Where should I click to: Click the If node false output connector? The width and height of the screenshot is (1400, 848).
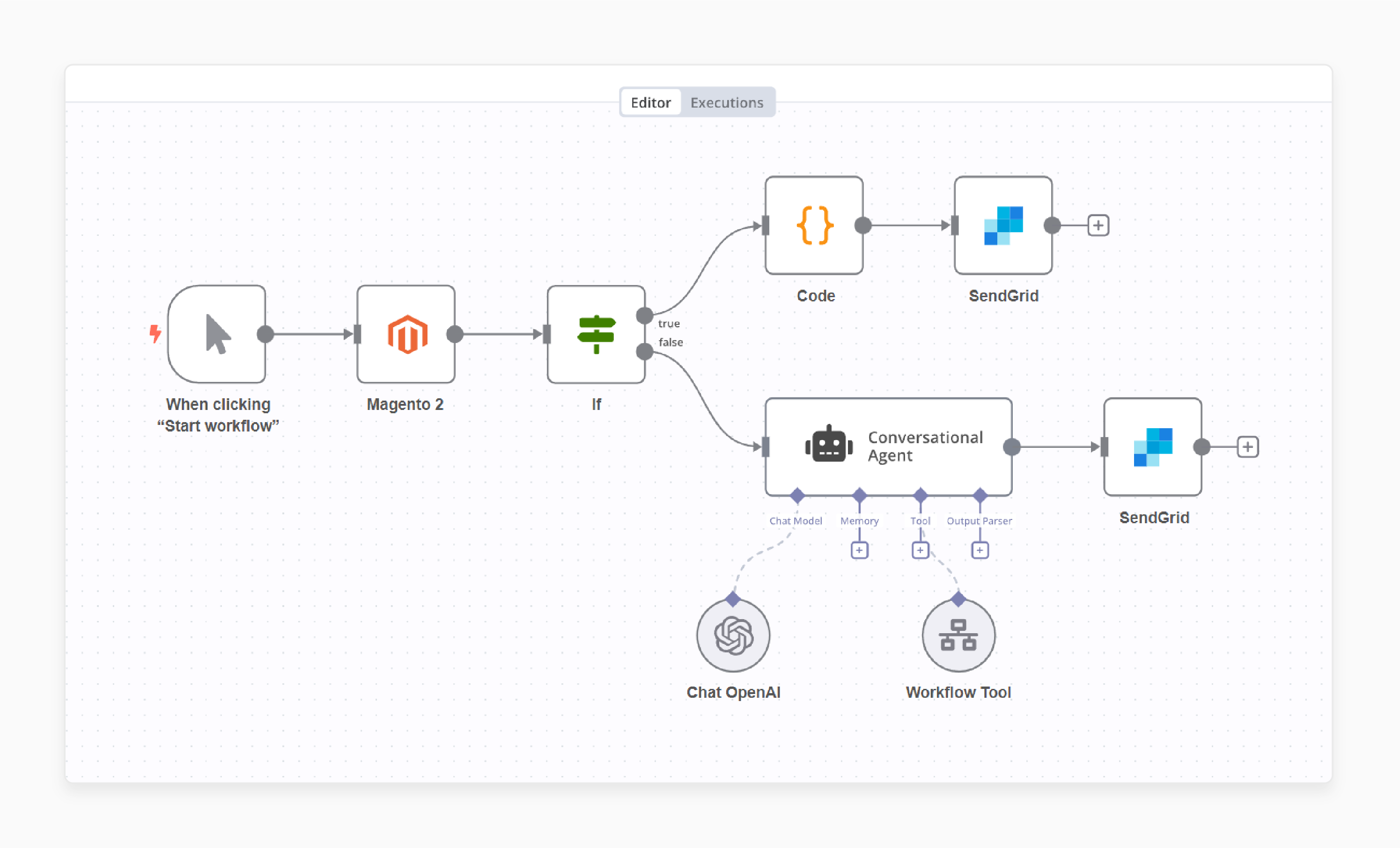pyautogui.click(x=644, y=352)
